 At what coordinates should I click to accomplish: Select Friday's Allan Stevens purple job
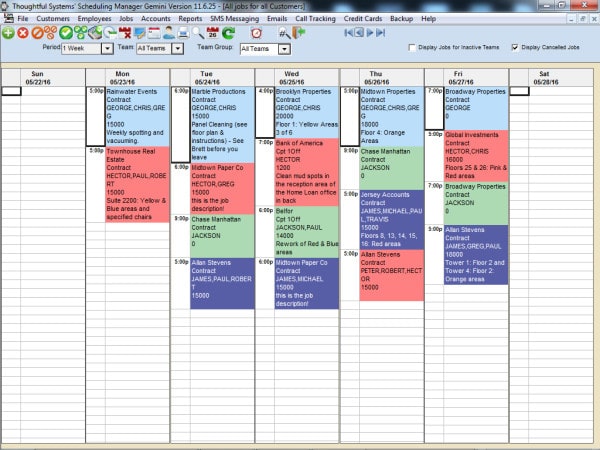(x=476, y=255)
